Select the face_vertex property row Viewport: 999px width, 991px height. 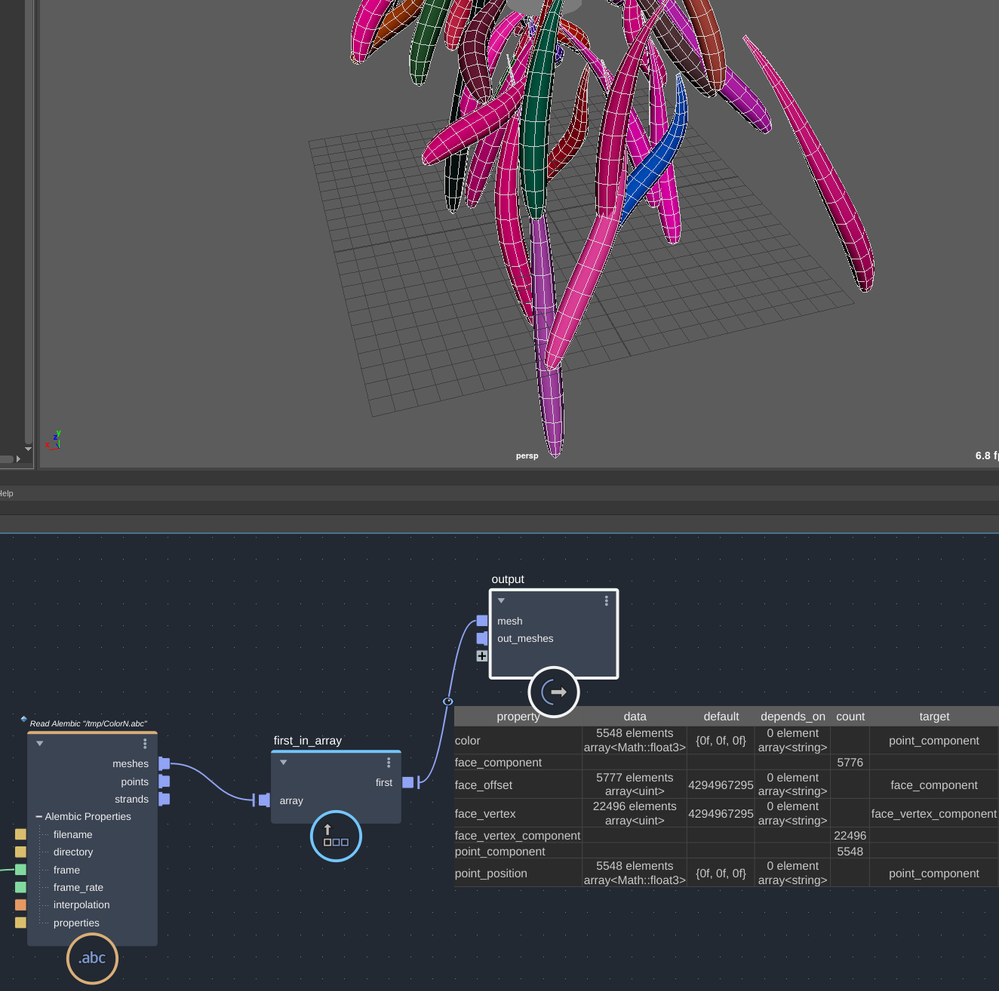click(x=726, y=813)
